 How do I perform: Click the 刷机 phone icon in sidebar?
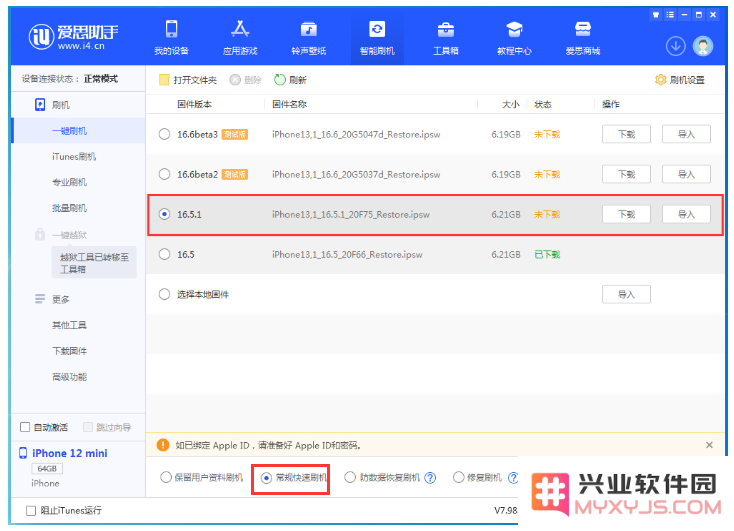pos(40,104)
